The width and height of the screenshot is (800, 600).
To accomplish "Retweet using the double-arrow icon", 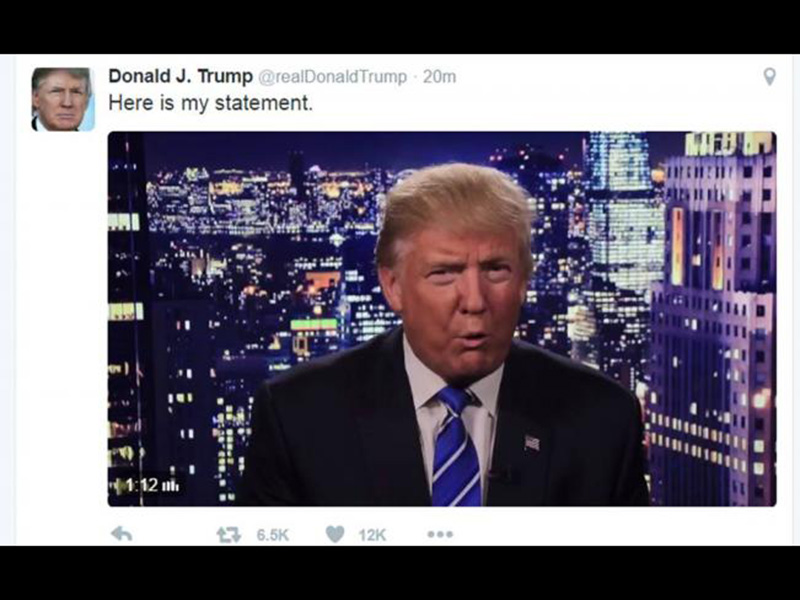I will (229, 535).
